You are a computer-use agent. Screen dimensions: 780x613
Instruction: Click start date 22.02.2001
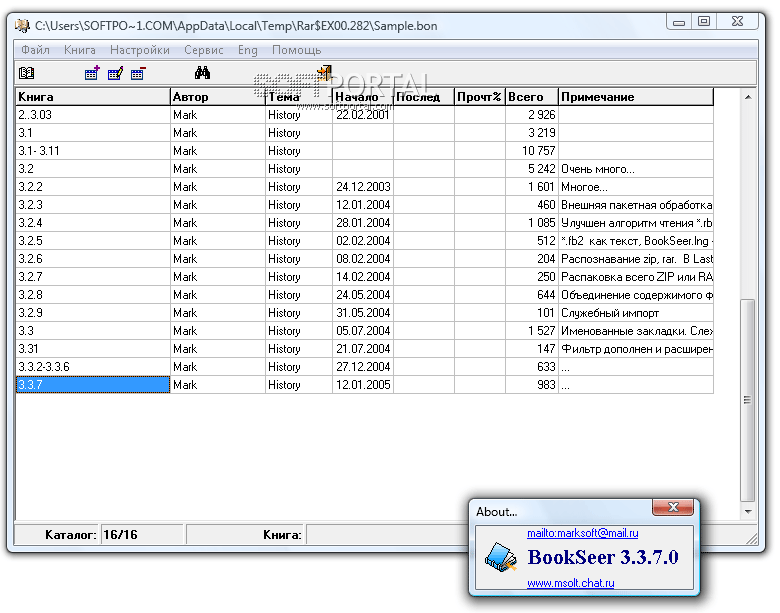click(x=363, y=115)
